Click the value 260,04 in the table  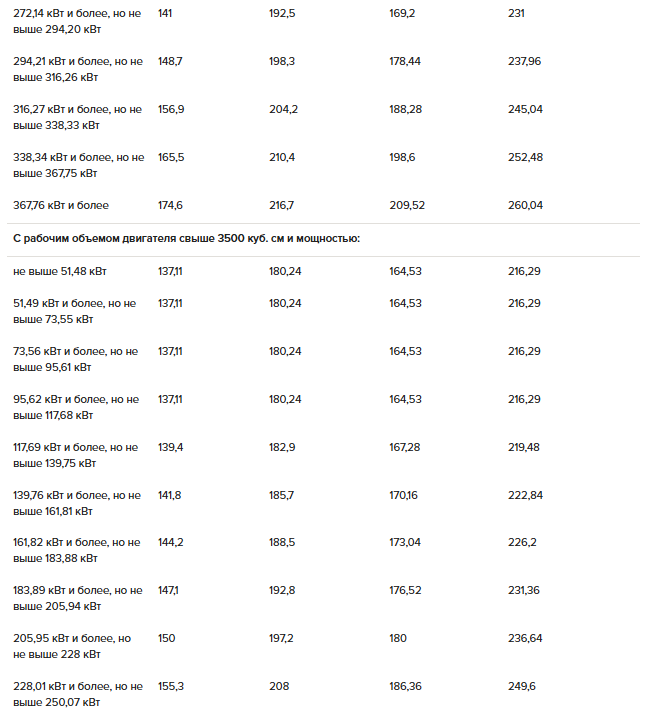(x=525, y=205)
